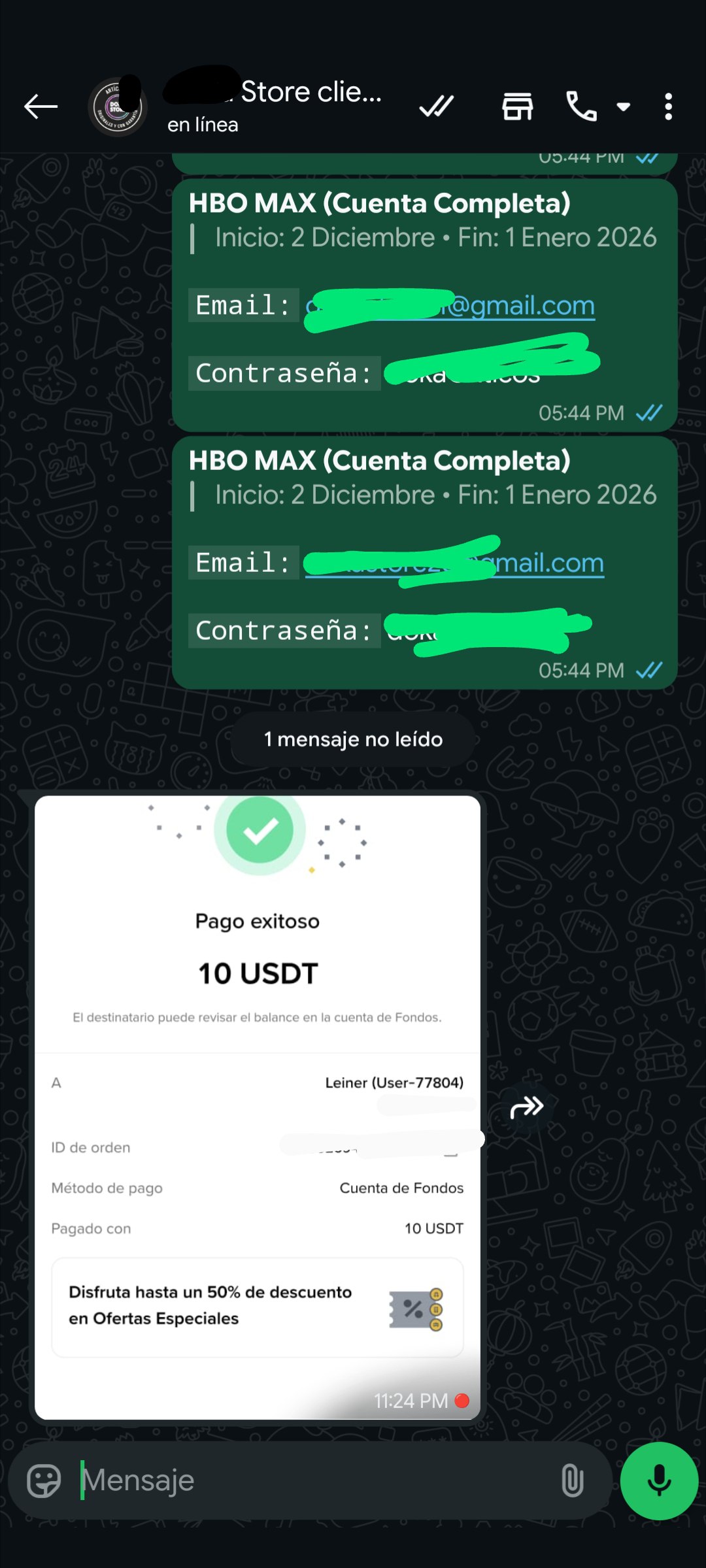The width and height of the screenshot is (706, 1568).
Task: Forward the payment image with arrow button
Action: click(527, 1107)
